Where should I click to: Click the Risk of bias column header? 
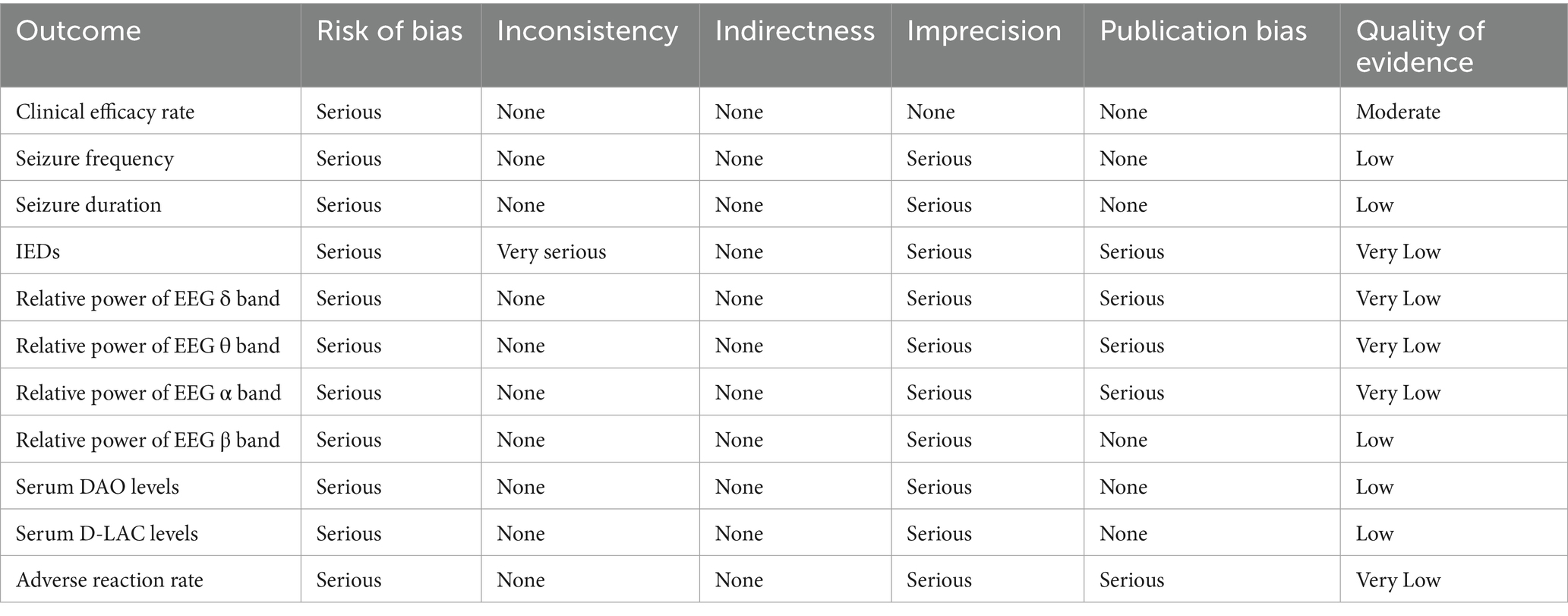389,31
